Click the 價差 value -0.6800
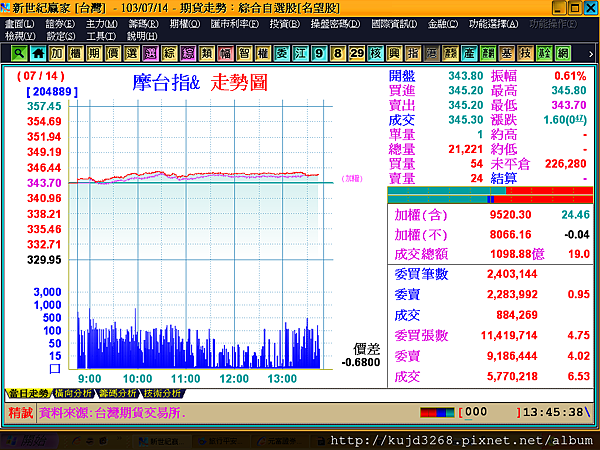This screenshot has width=600, height=450. [x=361, y=362]
